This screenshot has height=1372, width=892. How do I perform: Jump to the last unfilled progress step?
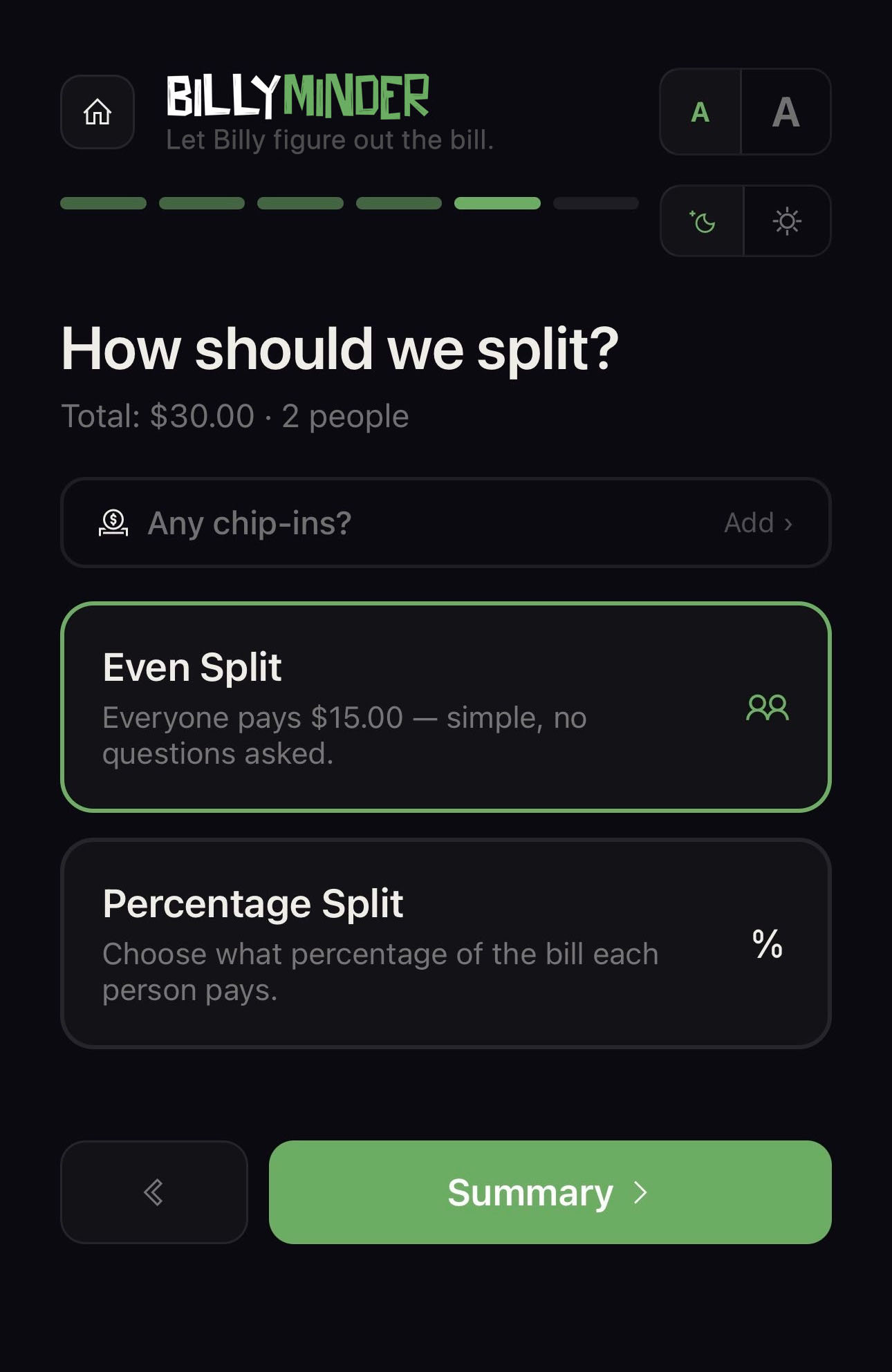pos(596,203)
